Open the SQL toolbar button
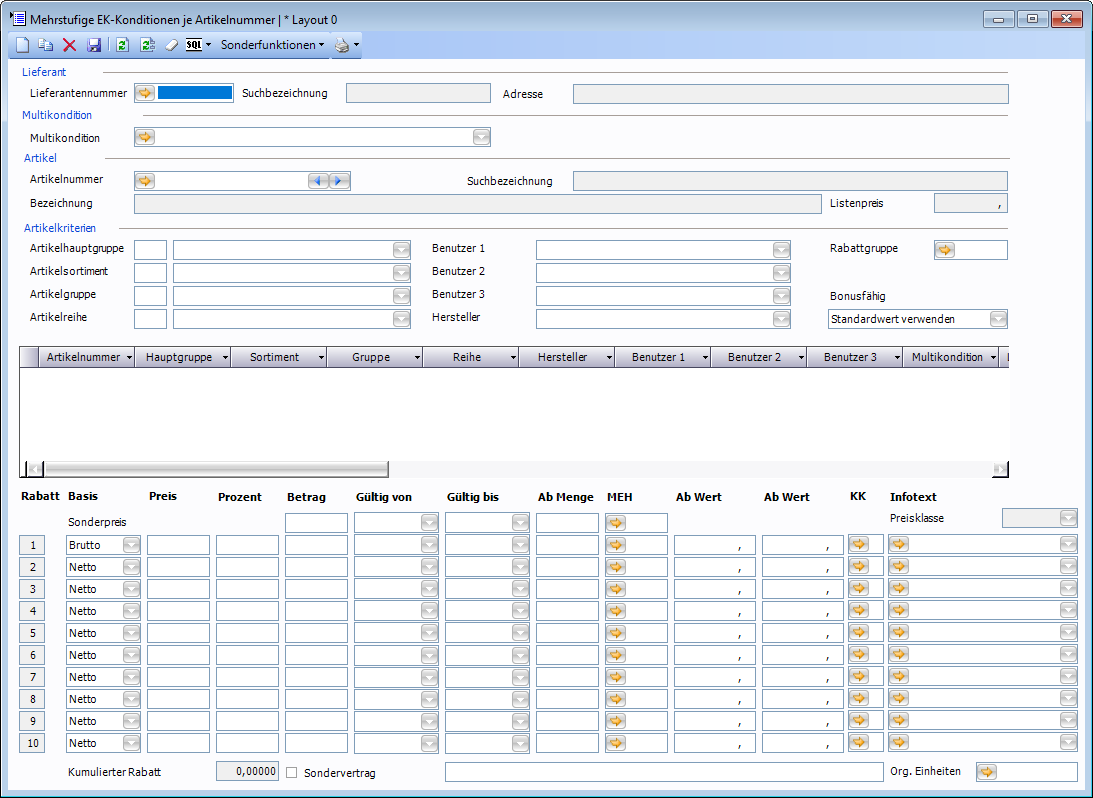The width and height of the screenshot is (1093, 798). point(194,45)
